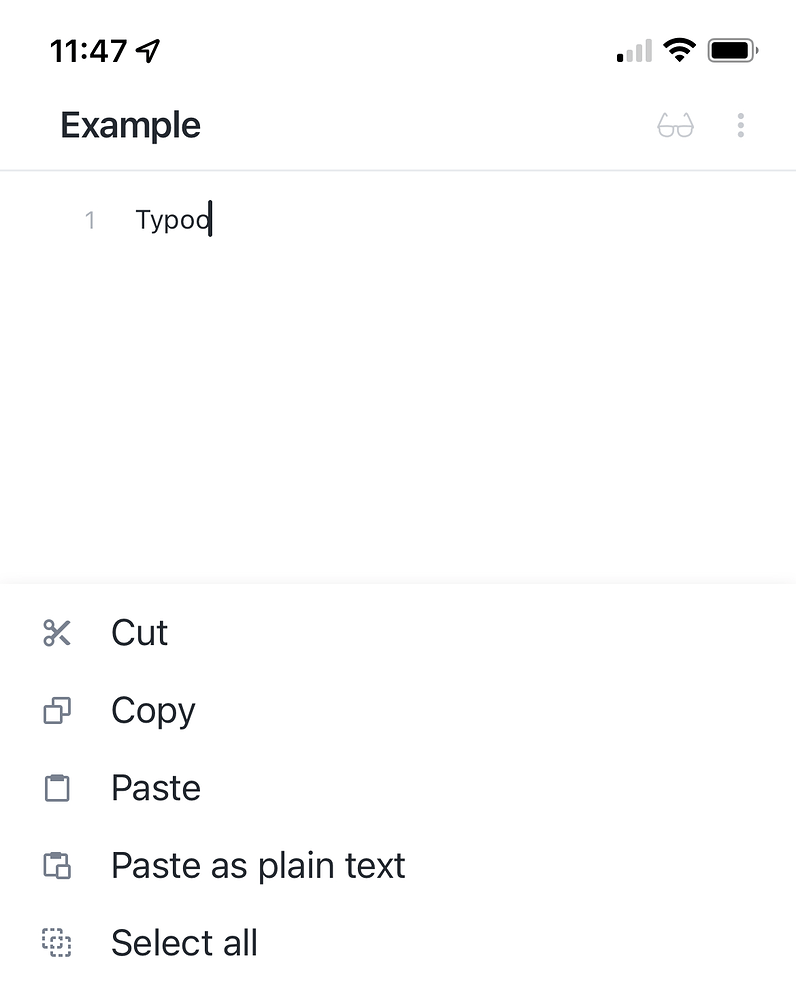Viewport: 796px width, 998px height.
Task: Tap the Wi-Fi status icon
Action: pos(679,50)
